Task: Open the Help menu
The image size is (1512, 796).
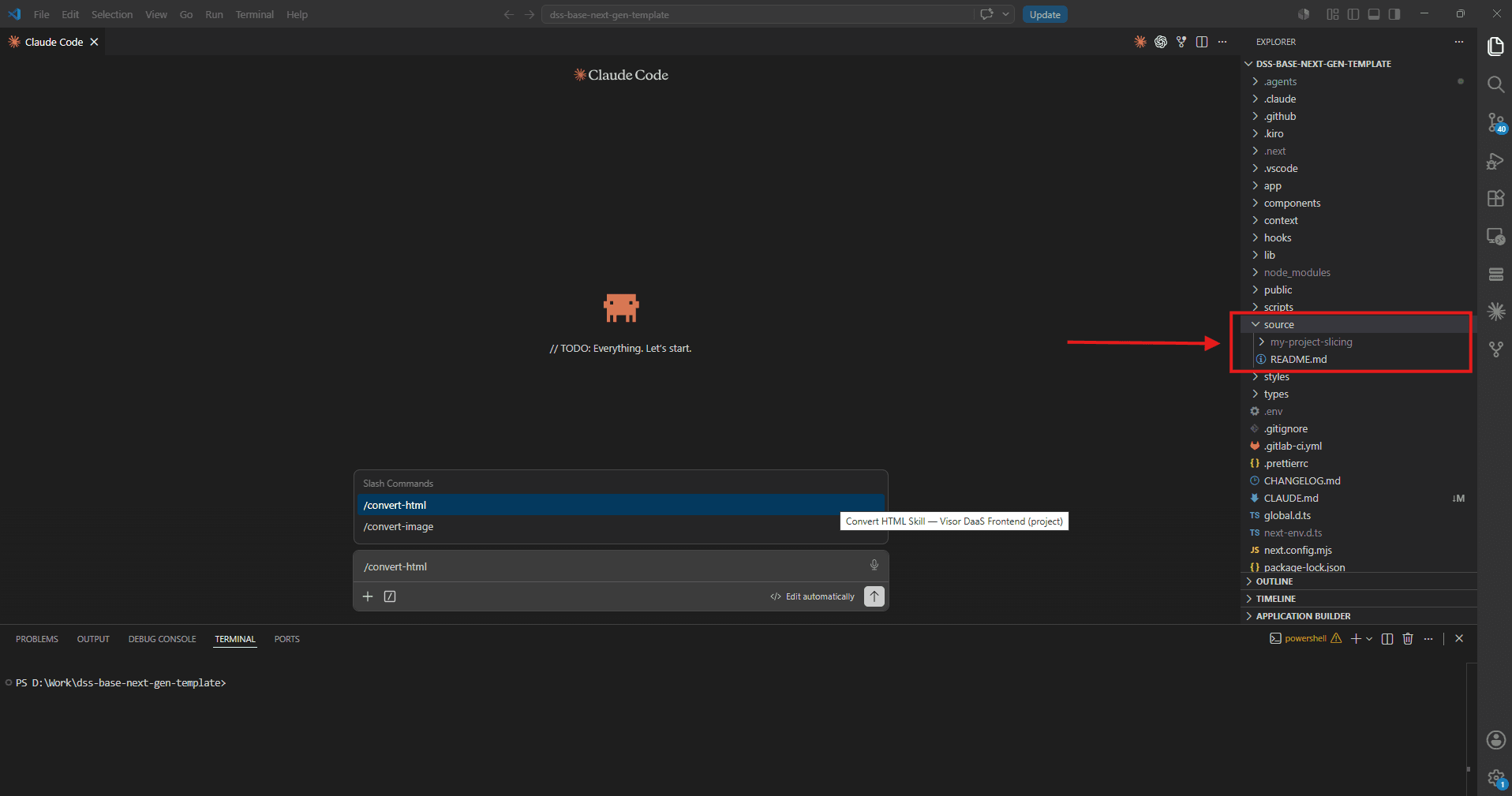Action: [x=298, y=14]
